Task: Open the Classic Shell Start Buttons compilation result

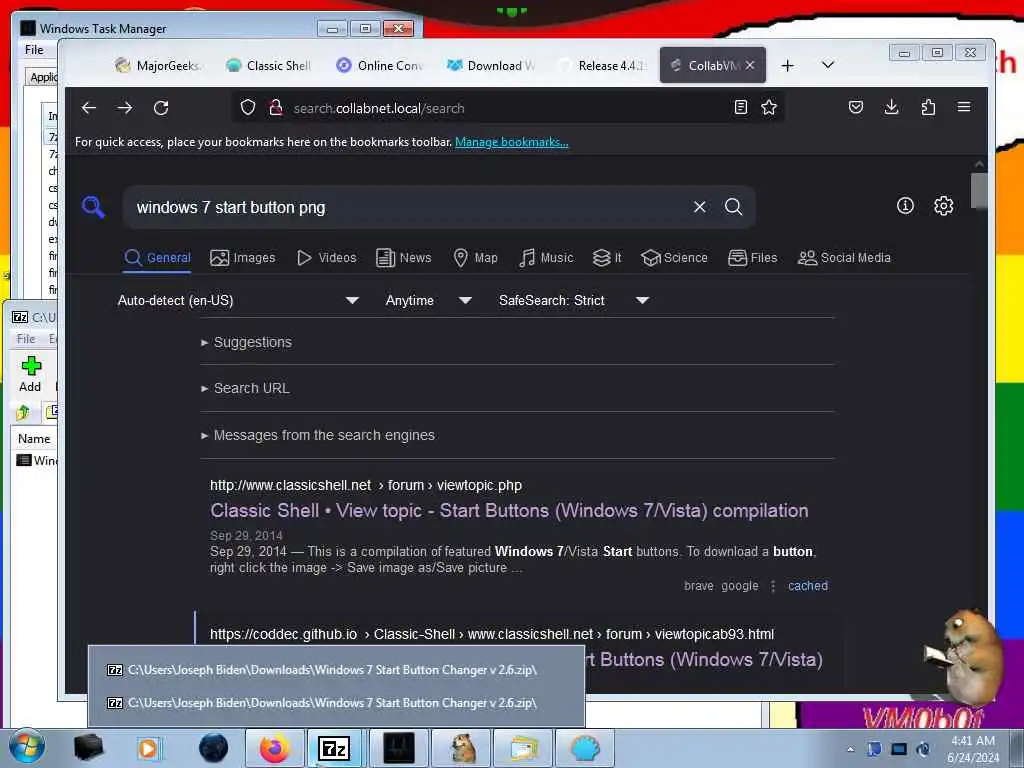Action: click(509, 511)
